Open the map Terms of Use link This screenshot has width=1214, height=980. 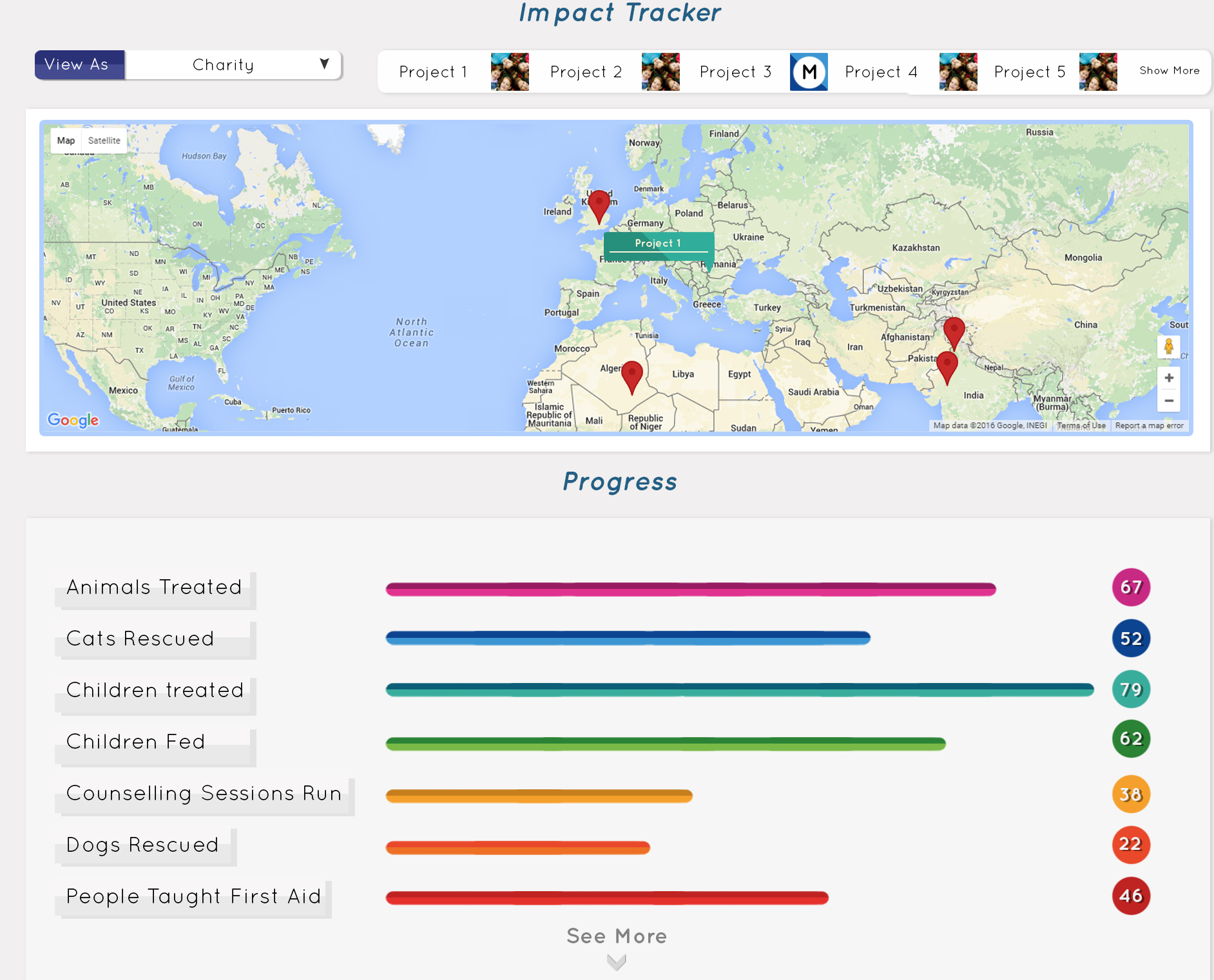[1081, 426]
